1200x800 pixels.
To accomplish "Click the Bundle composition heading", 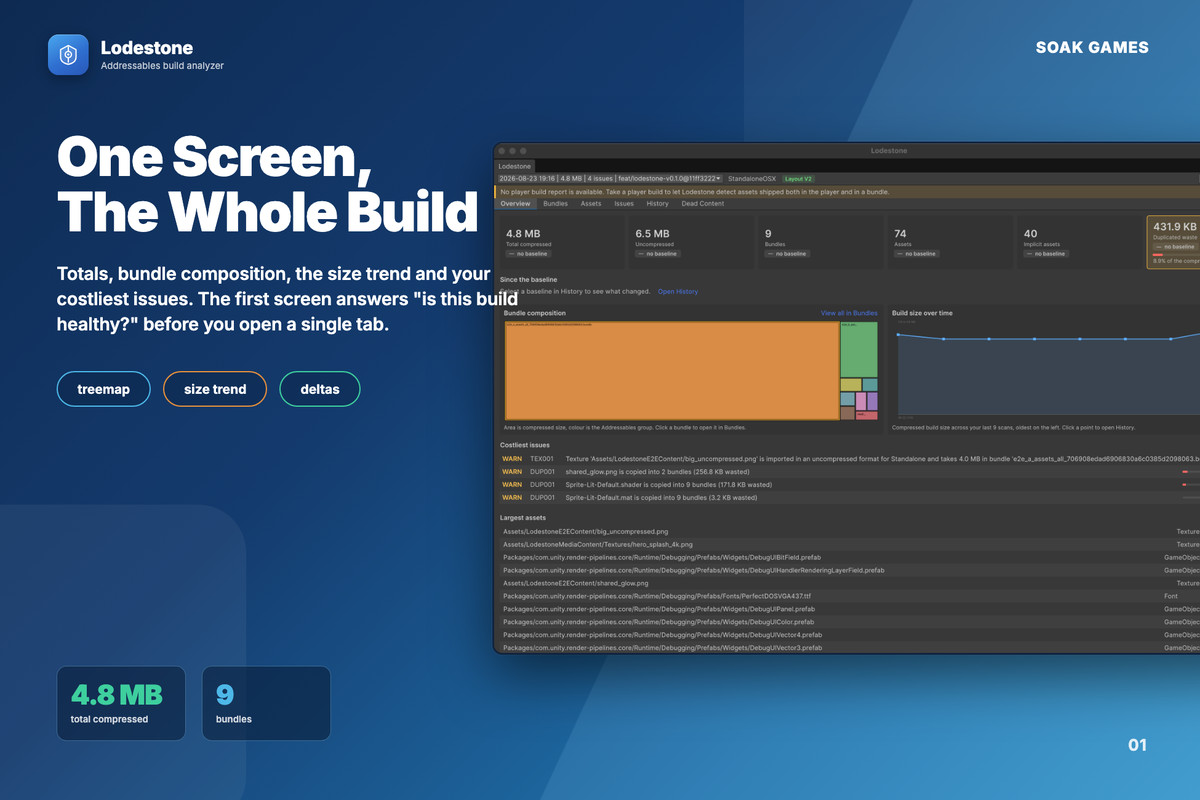I will [x=535, y=313].
